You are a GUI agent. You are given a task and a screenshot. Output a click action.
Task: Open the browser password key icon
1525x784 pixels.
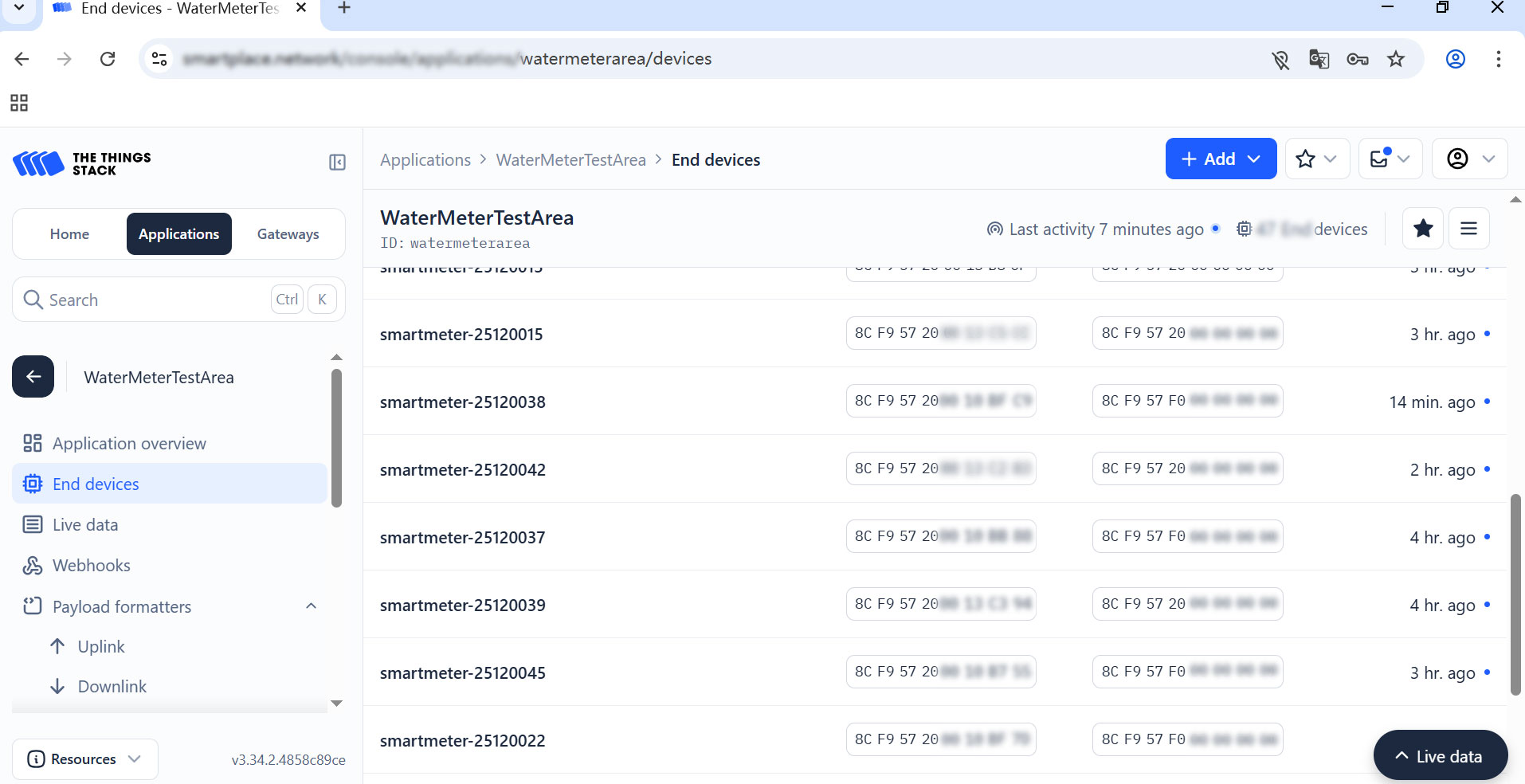click(x=1357, y=59)
